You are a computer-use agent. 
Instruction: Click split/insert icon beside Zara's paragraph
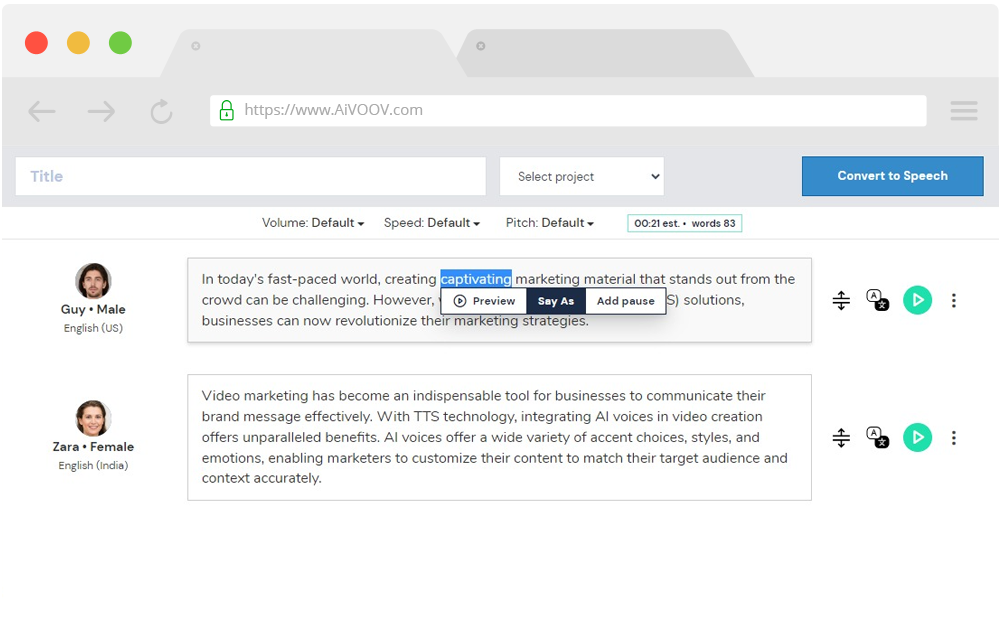click(841, 437)
